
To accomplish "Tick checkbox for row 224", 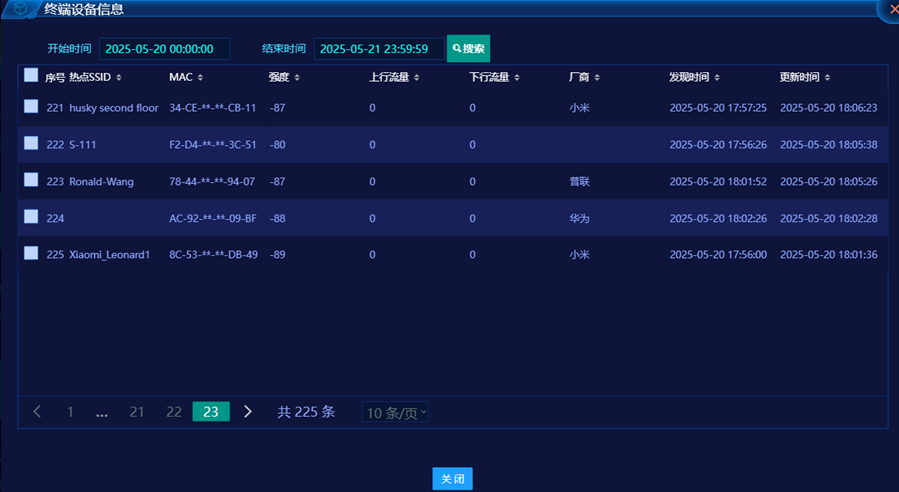I will [x=31, y=216].
